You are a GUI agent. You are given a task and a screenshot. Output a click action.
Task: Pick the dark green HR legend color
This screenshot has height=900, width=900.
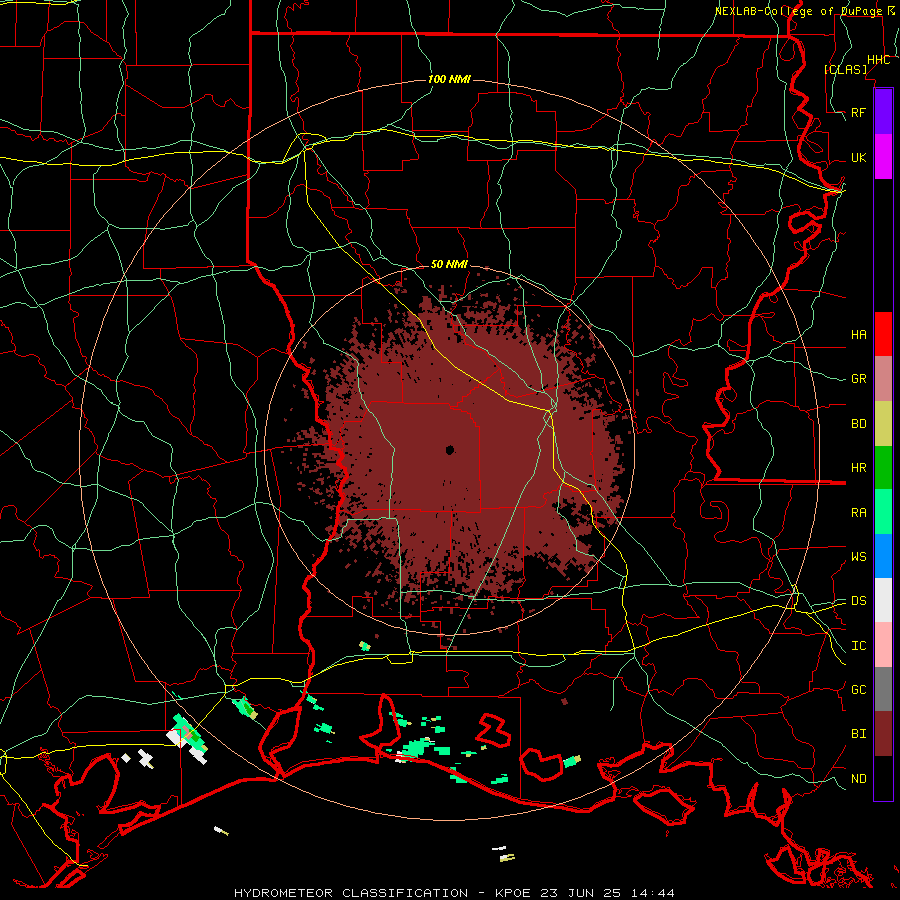point(883,468)
